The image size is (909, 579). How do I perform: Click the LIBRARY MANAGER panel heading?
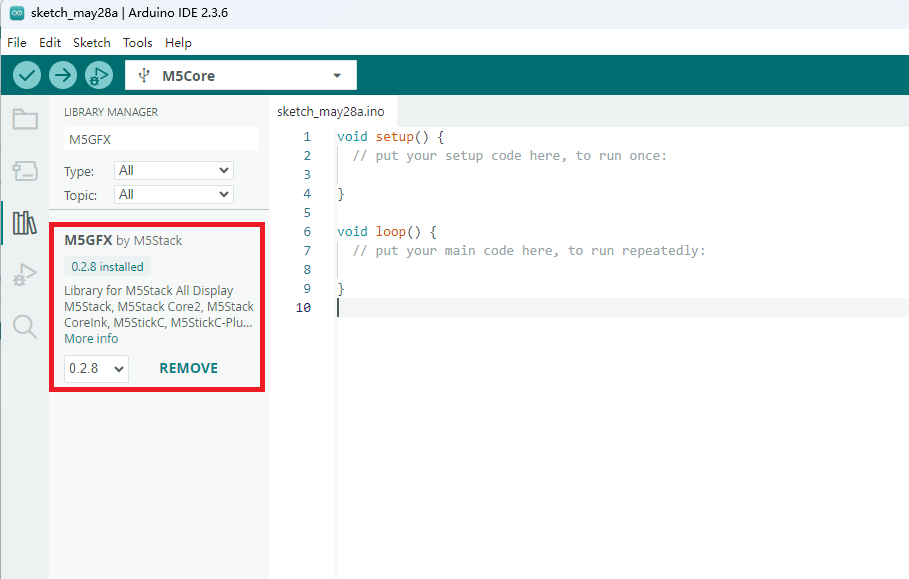(111, 112)
